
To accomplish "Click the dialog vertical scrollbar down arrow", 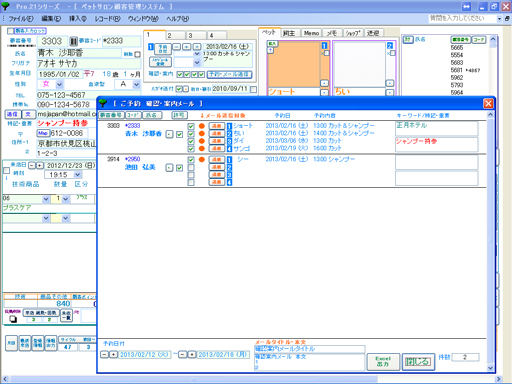I will click(490, 368).
